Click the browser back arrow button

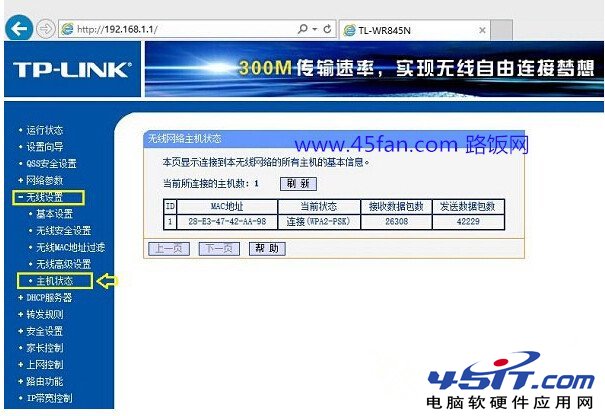click(16, 29)
